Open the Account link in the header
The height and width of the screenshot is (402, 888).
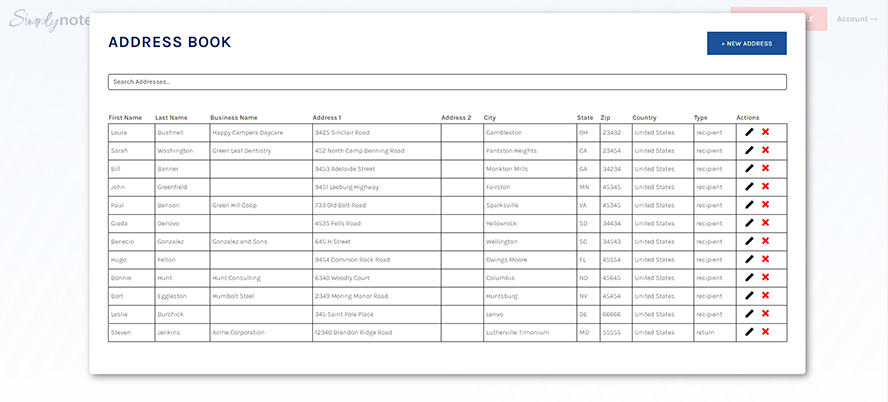856,19
